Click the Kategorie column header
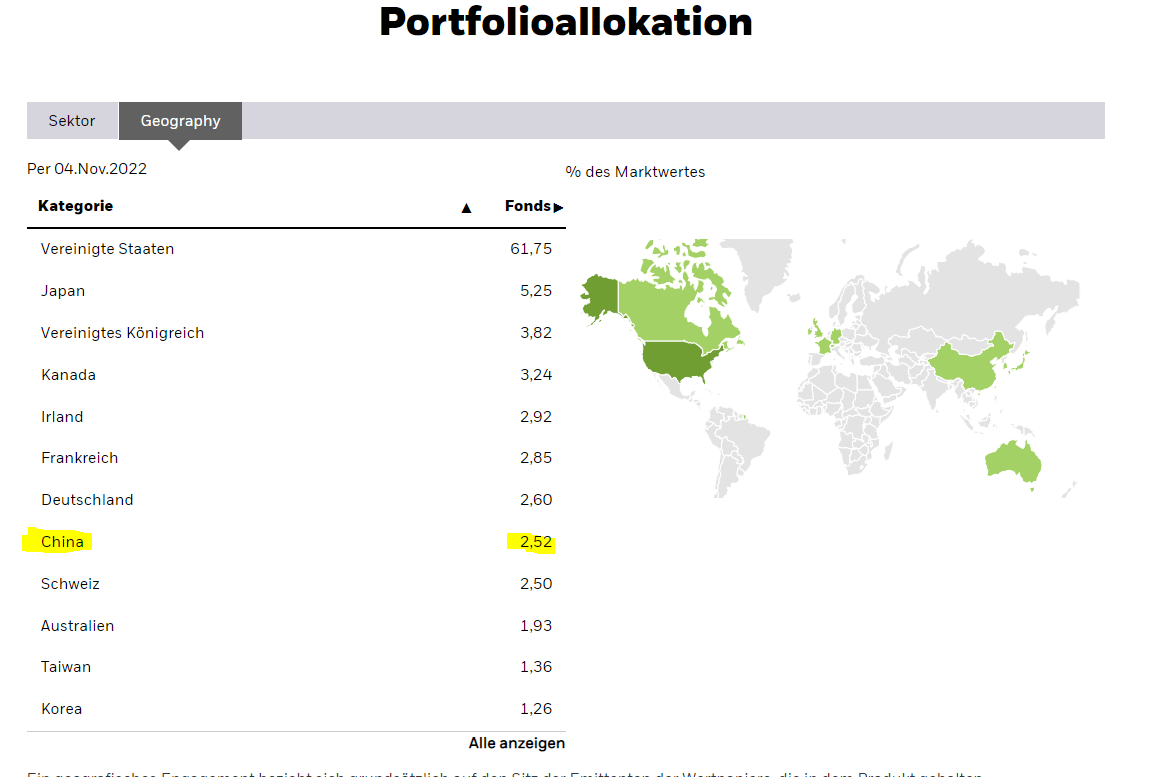The image size is (1157, 777). [76, 206]
